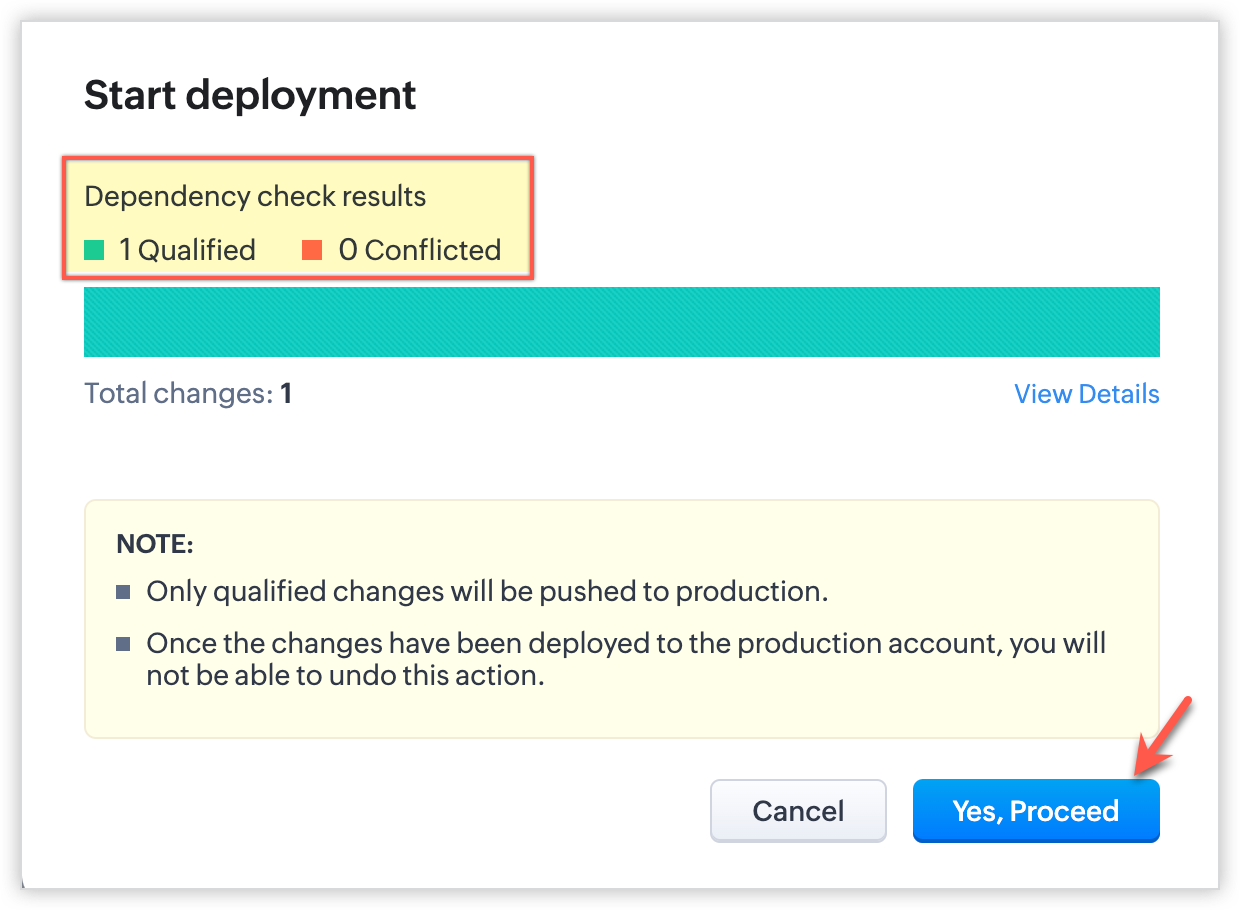Click the 'not be able to undo' note text
Screen dimensions: 1240x910
345,676
